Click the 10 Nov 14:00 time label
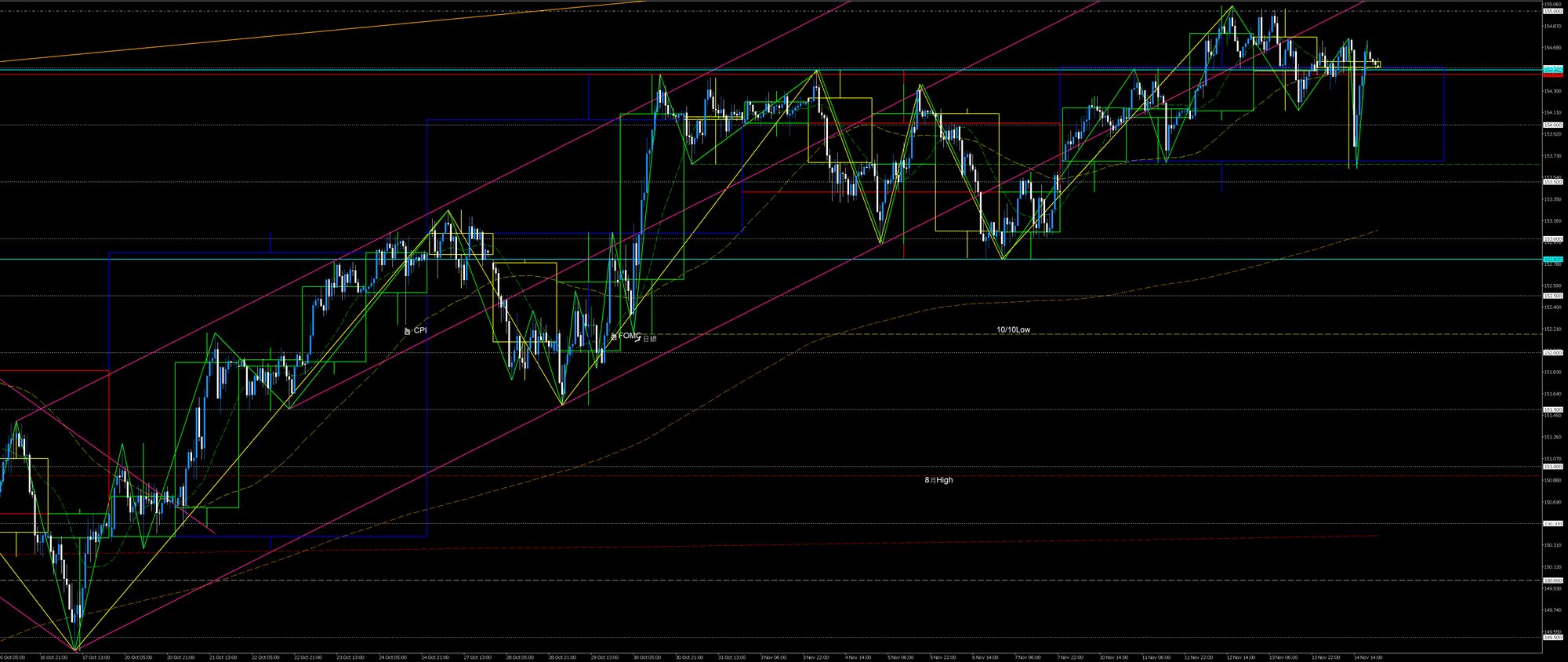 pyautogui.click(x=1112, y=657)
